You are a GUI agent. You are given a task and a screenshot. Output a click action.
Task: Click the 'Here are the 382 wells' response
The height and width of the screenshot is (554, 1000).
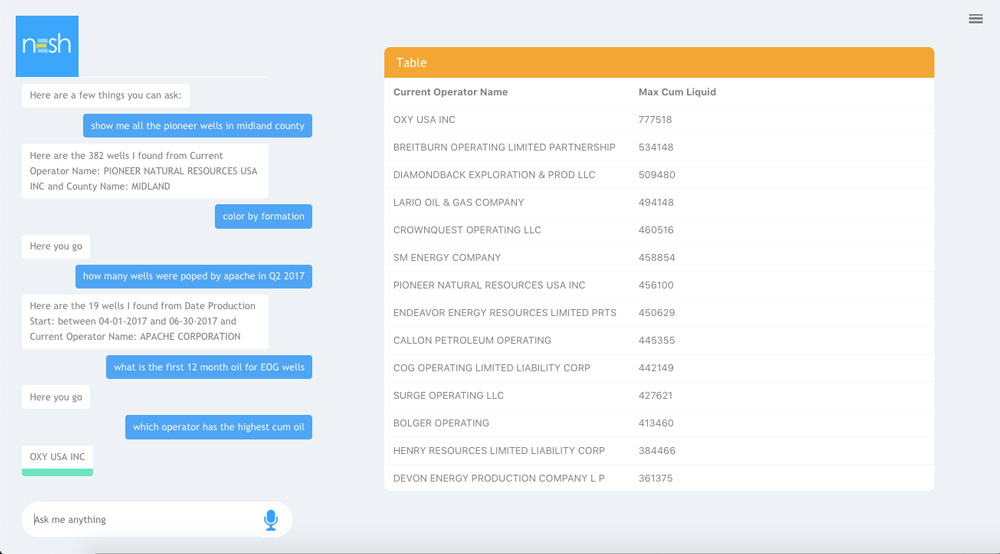145,171
